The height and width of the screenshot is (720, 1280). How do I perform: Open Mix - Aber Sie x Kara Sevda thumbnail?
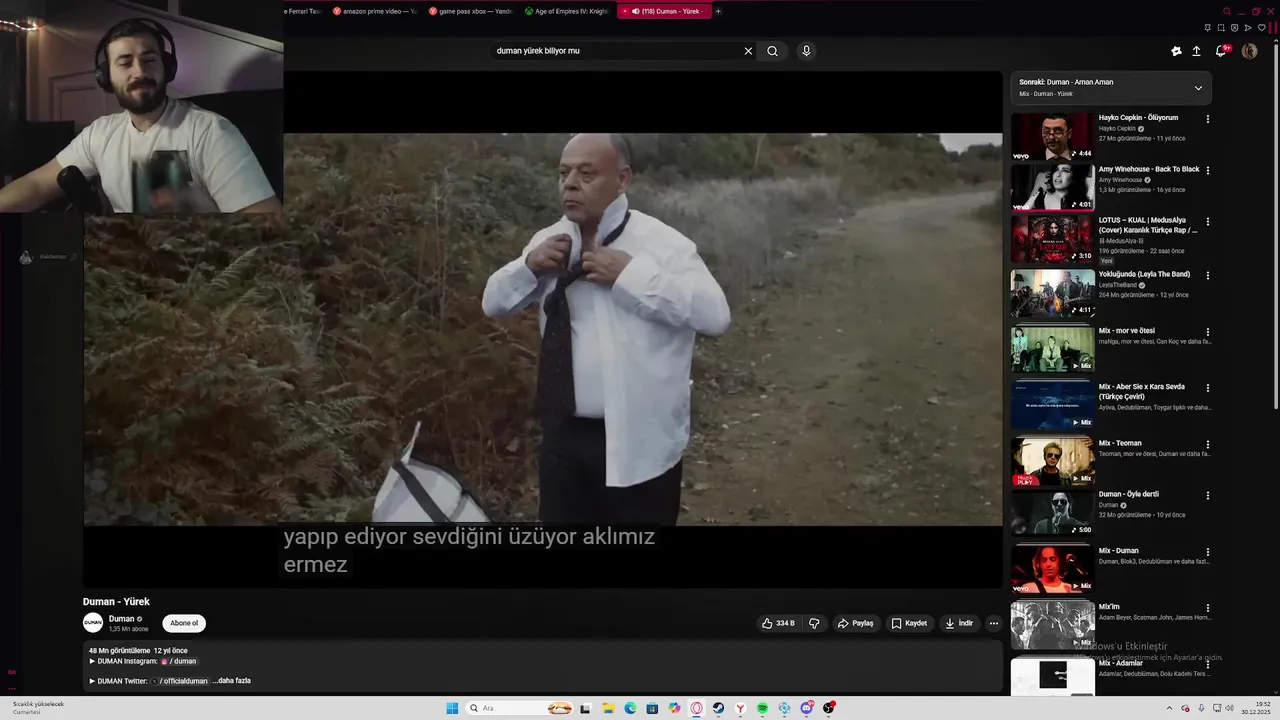[1052, 405]
